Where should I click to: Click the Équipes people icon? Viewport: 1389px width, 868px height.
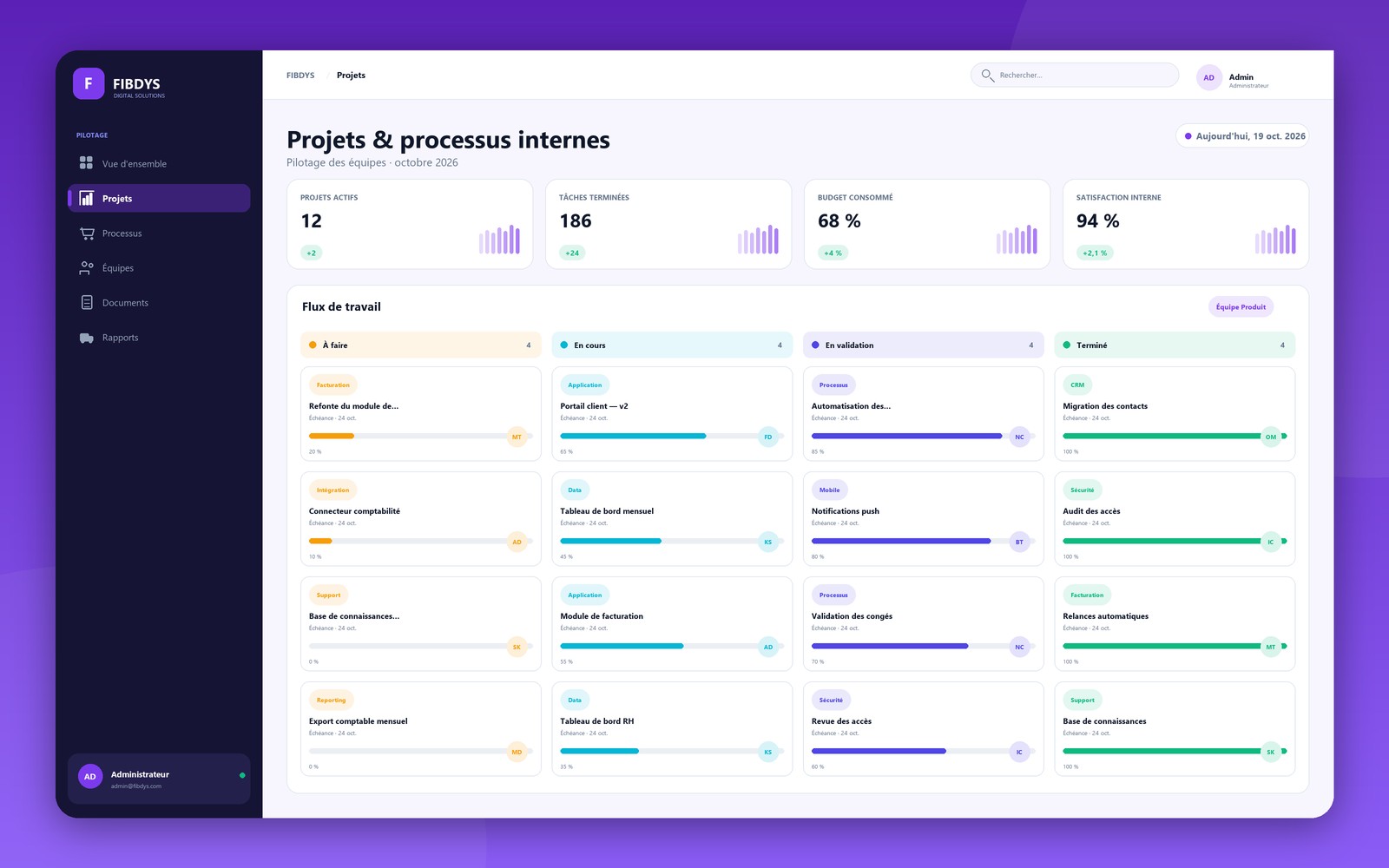pos(86,267)
